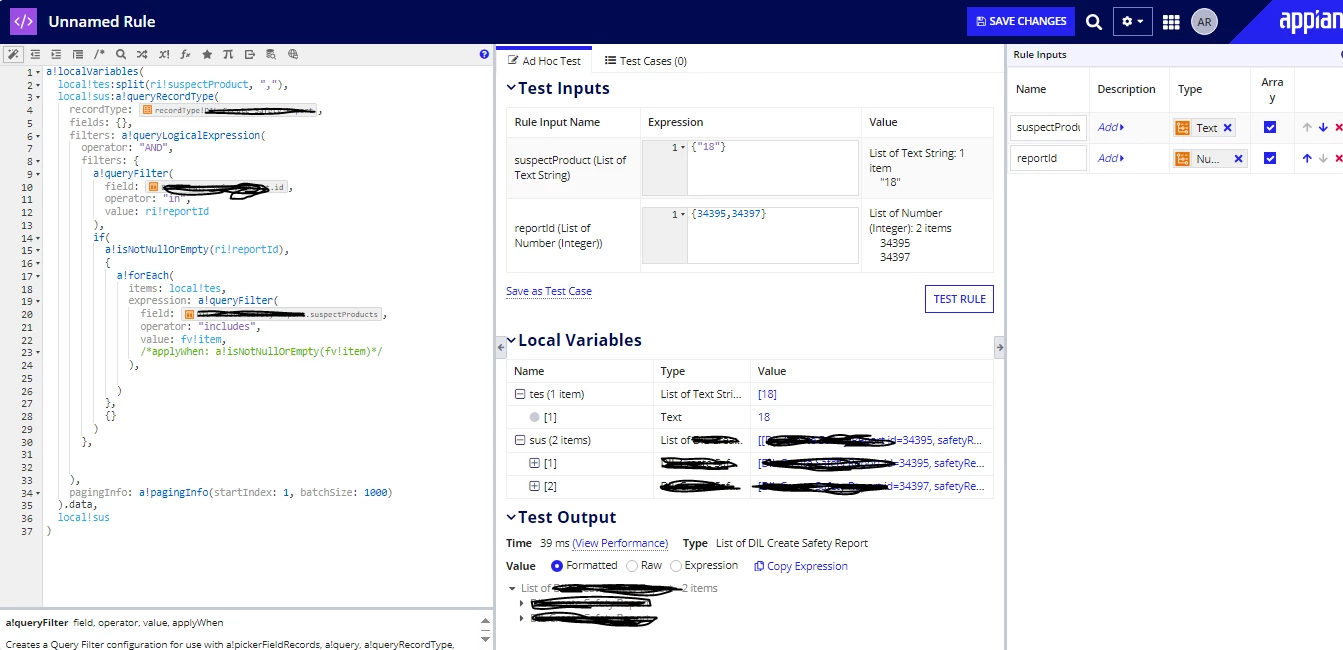
Task: Click reportId name input field
Action: (1048, 158)
